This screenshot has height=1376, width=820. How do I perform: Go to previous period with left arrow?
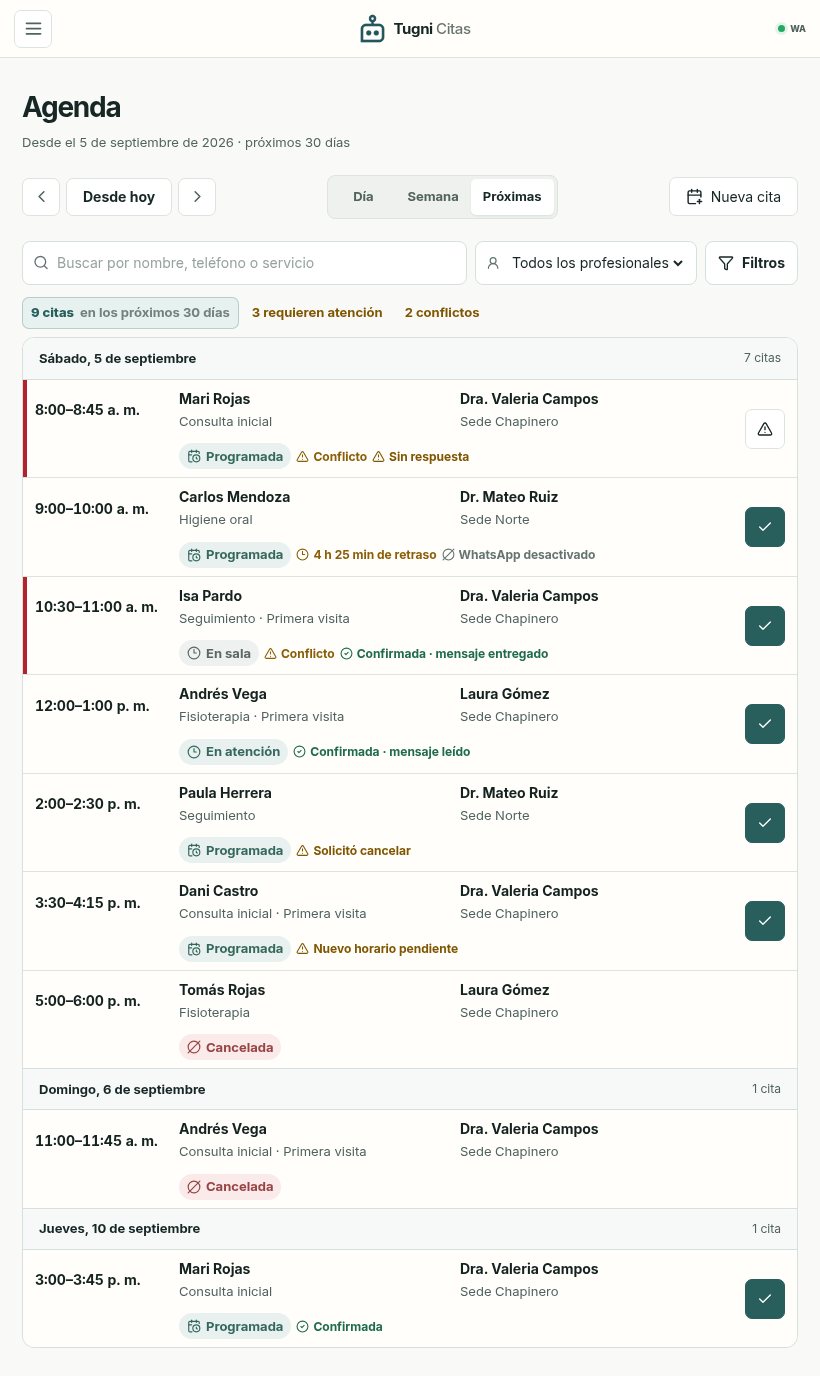pyautogui.click(x=41, y=197)
